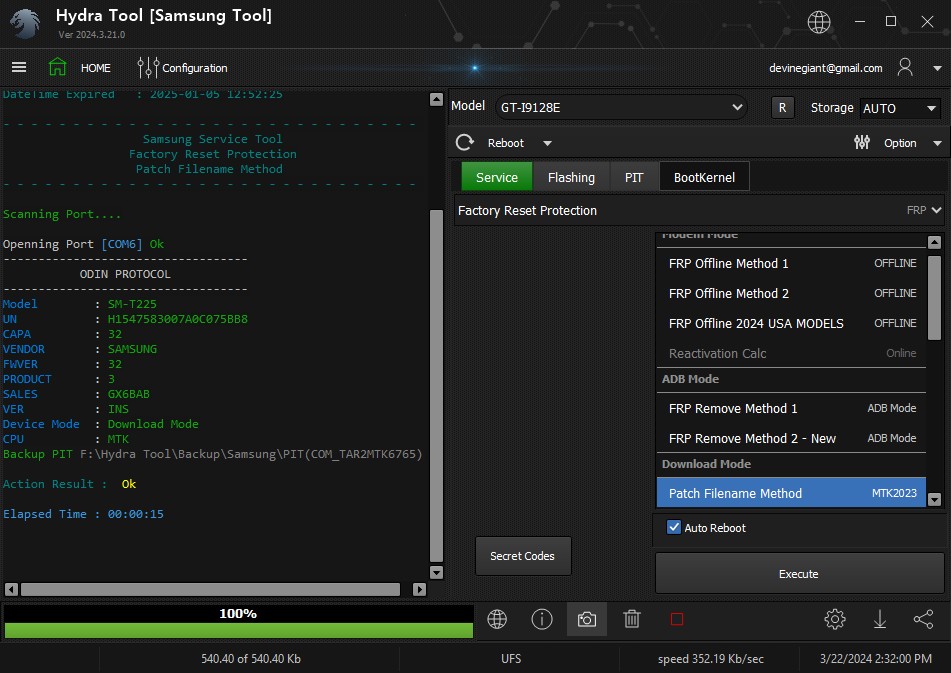Viewport: 951px width, 673px height.
Task: Click the R button beside model
Action: coord(782,108)
